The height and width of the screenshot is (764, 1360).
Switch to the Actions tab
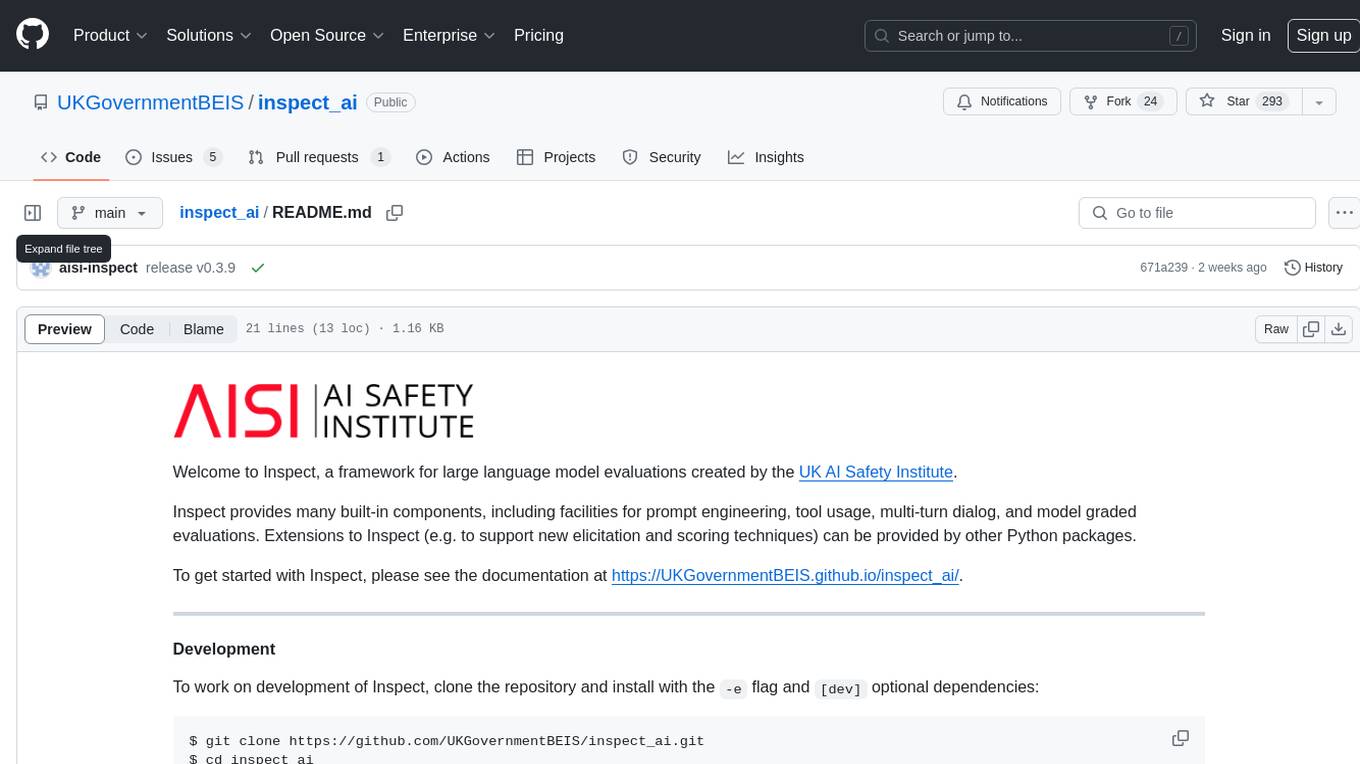pyautogui.click(x=453, y=157)
